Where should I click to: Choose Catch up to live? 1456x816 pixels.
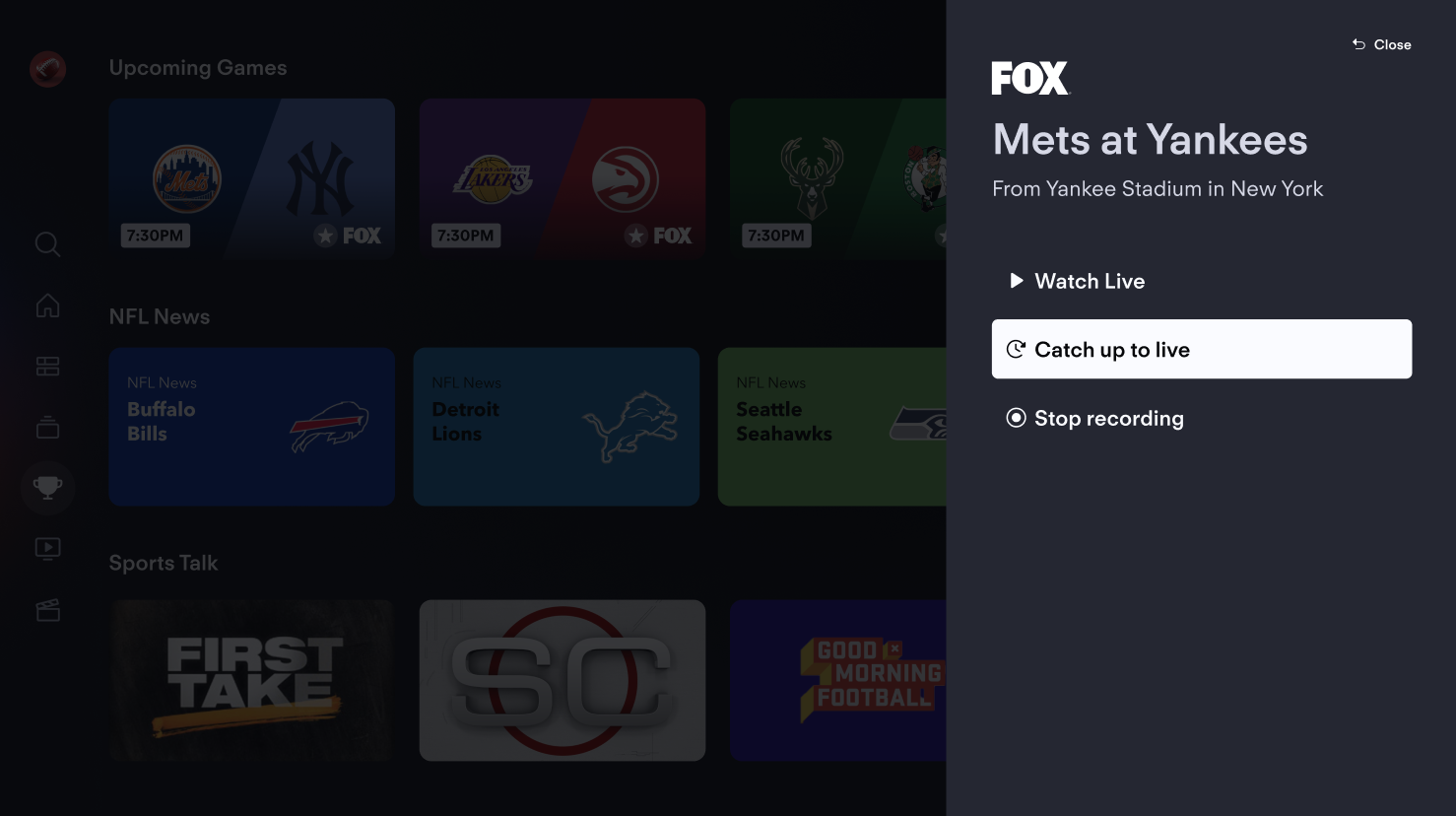click(x=1201, y=349)
